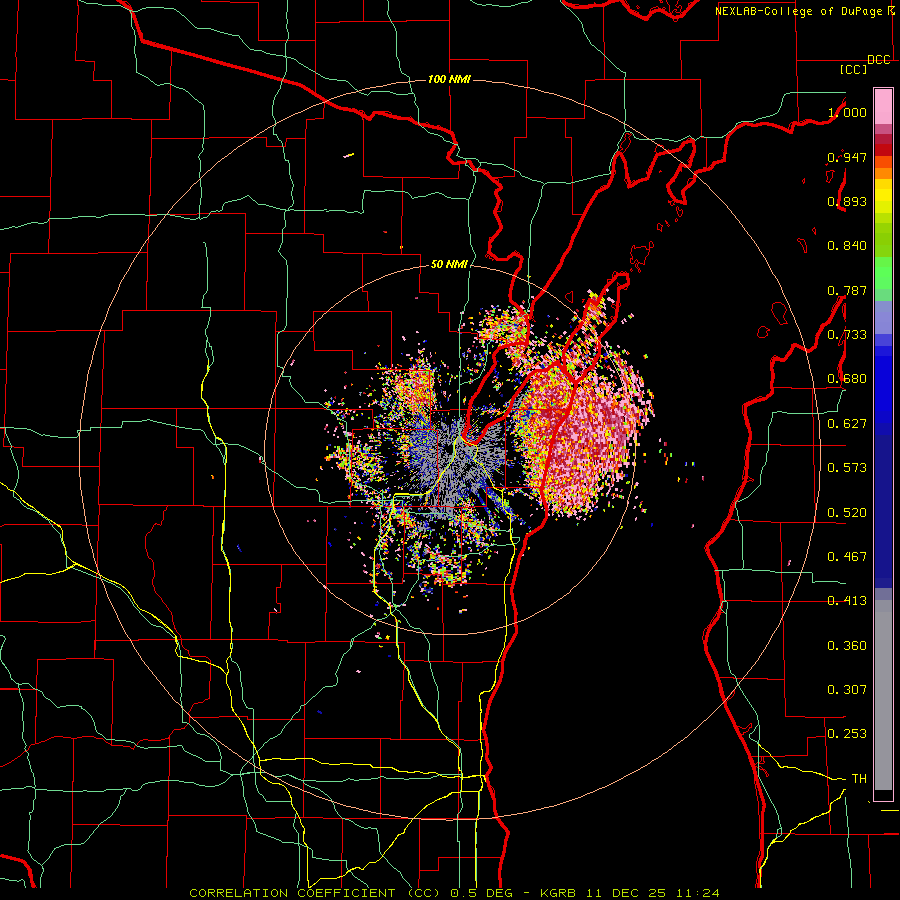This screenshot has width=900, height=900.
Task: Click the 0.520 legend value
Action: click(847, 512)
